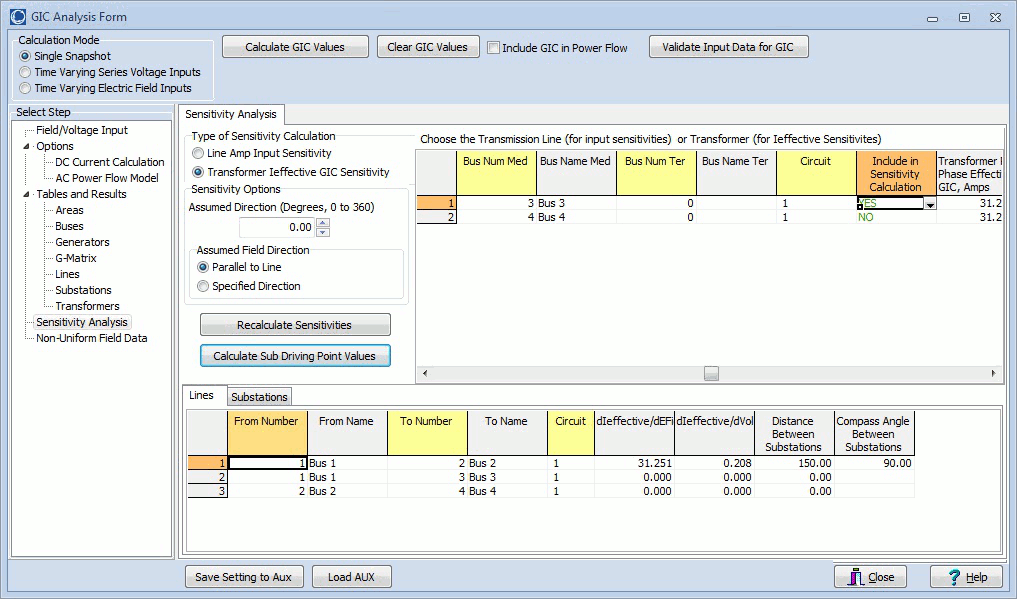Select Specified Direction field option
The image size is (1017, 599).
click(x=204, y=286)
